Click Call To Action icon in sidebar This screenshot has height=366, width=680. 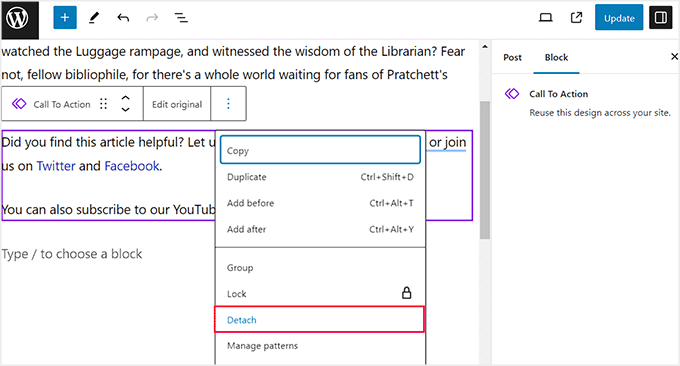point(512,94)
